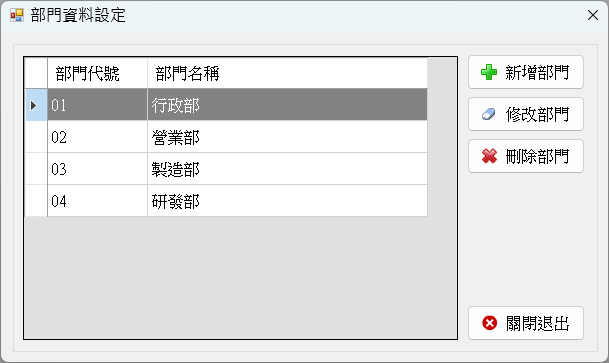Choose the 修改部門 button text

pyautogui.click(x=537, y=115)
